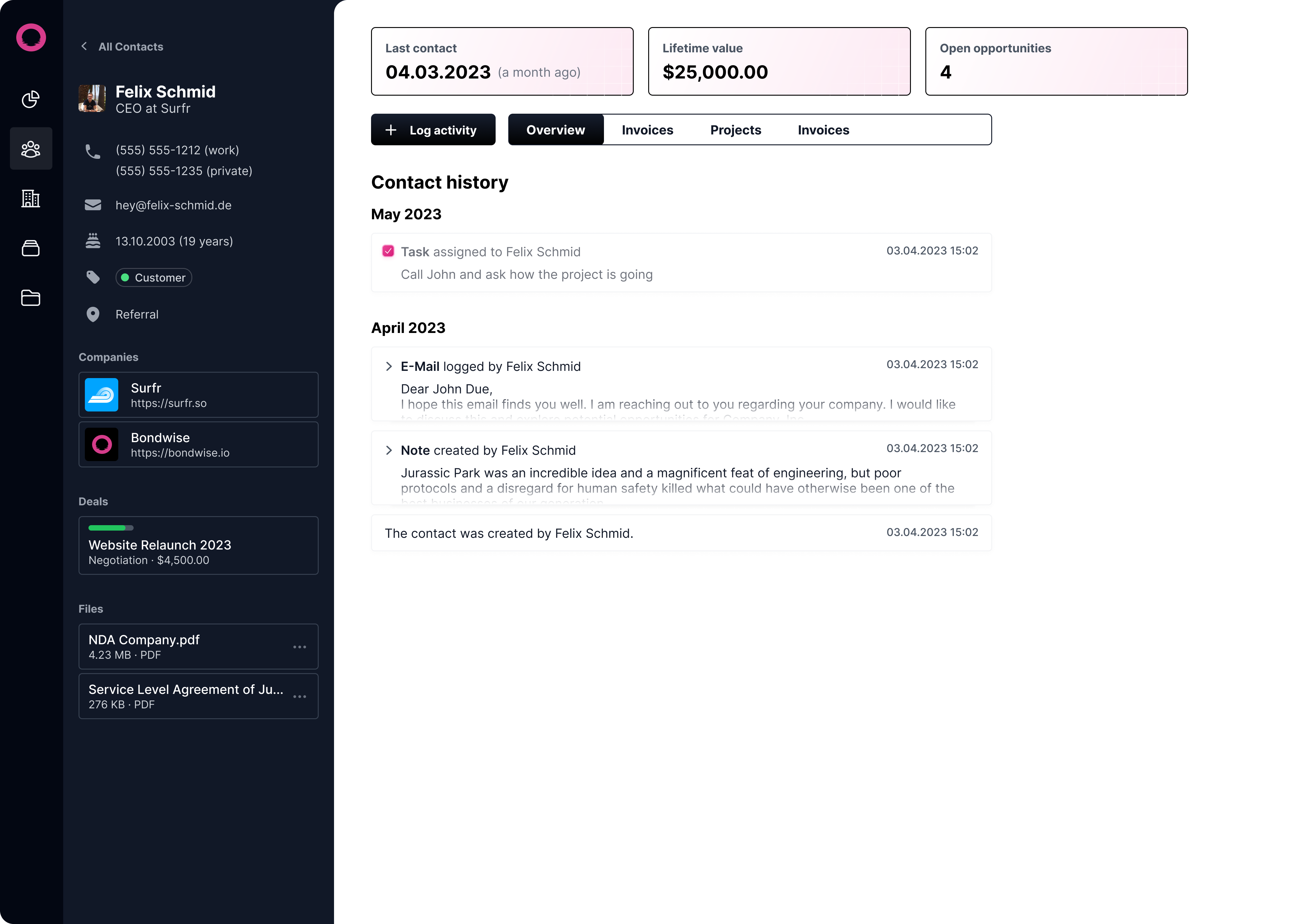
Task: Open the Deals inbox icon in sidebar
Action: (31, 248)
